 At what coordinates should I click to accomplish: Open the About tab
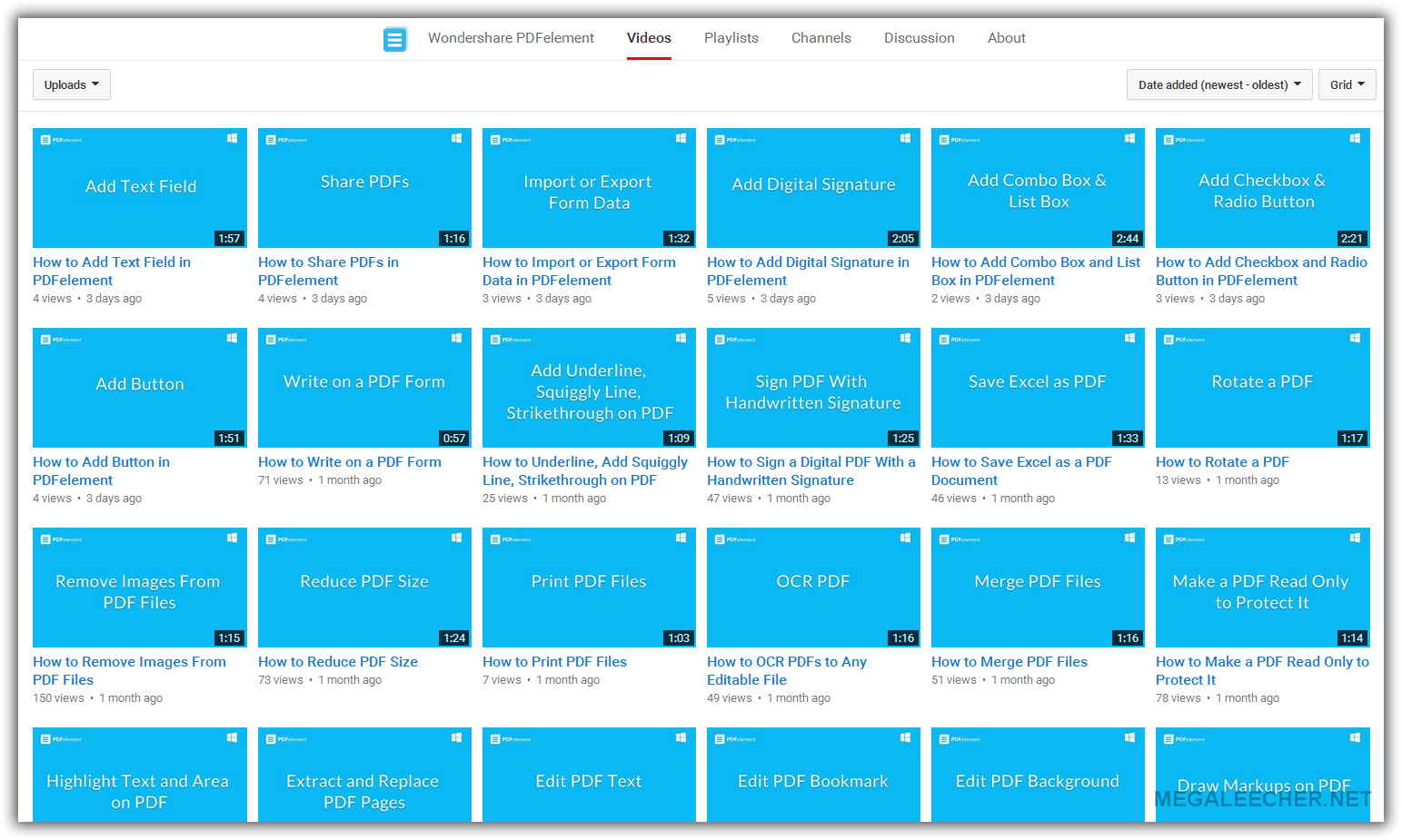[x=1007, y=38]
